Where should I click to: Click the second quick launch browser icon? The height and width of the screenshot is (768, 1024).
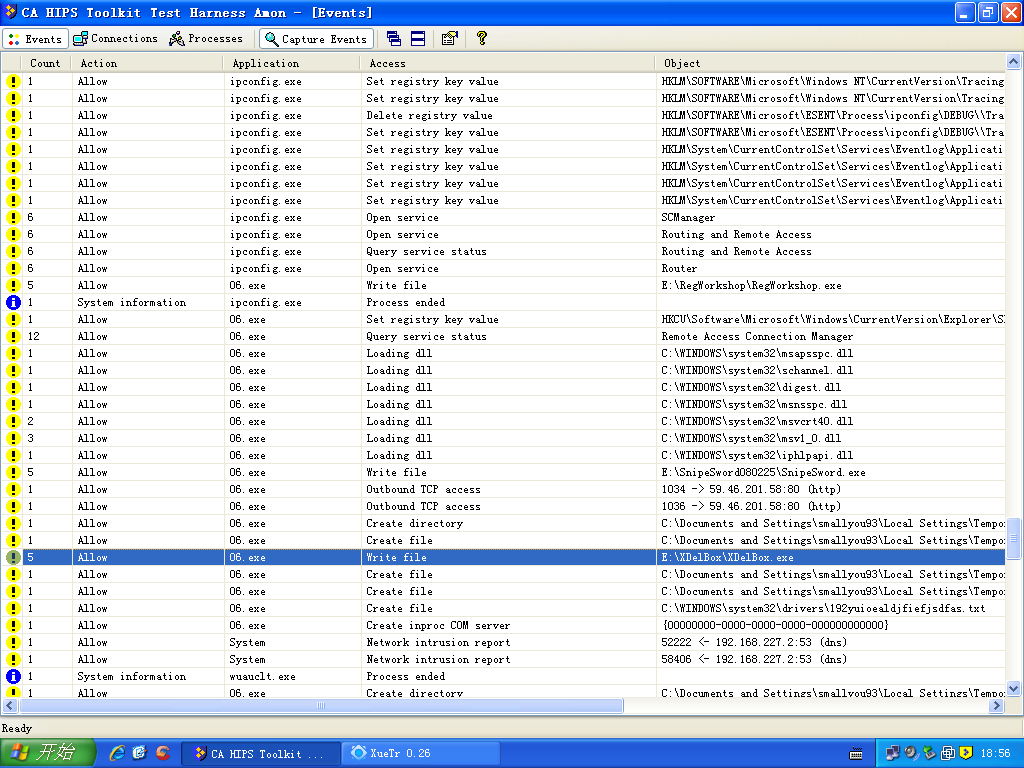coord(140,753)
